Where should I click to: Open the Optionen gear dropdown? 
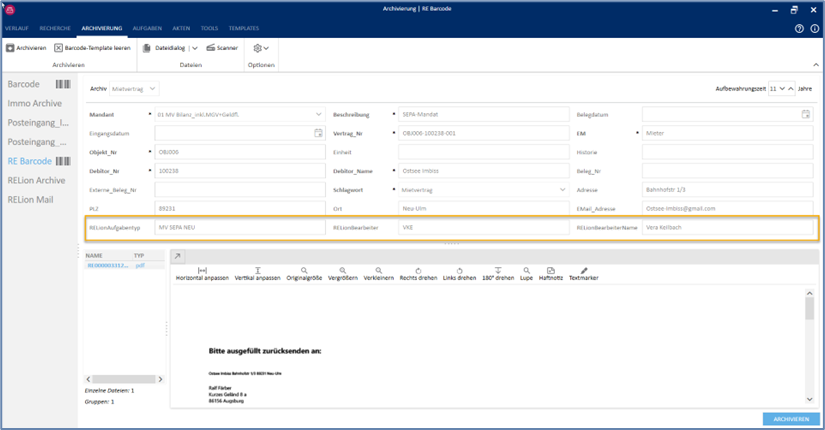[x=260, y=48]
